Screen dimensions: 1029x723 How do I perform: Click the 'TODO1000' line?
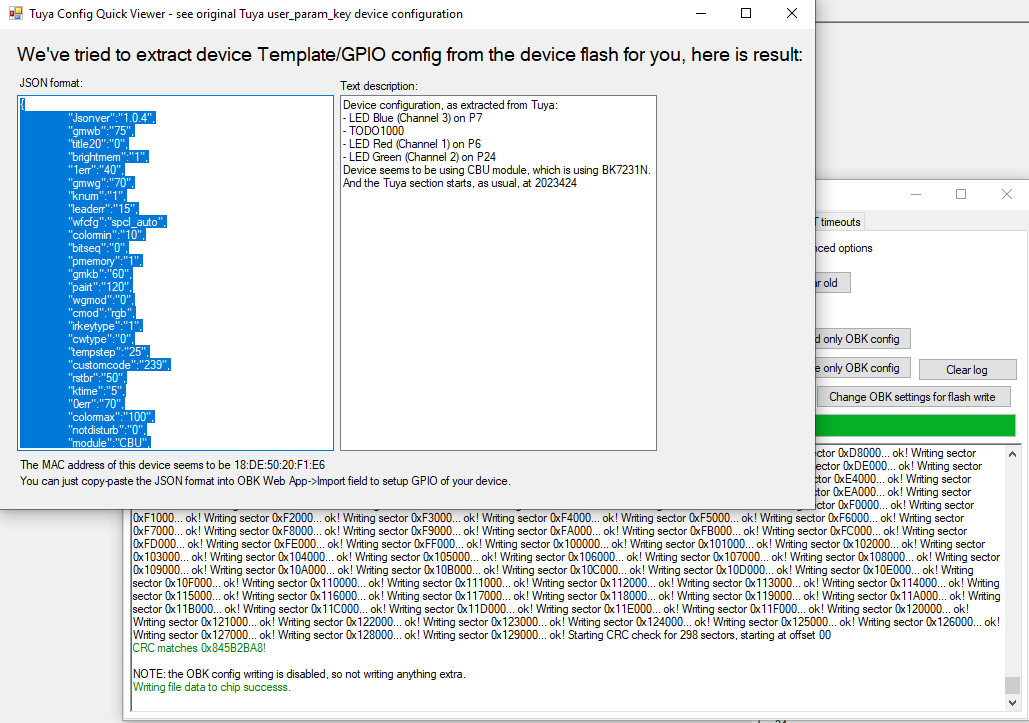point(373,131)
